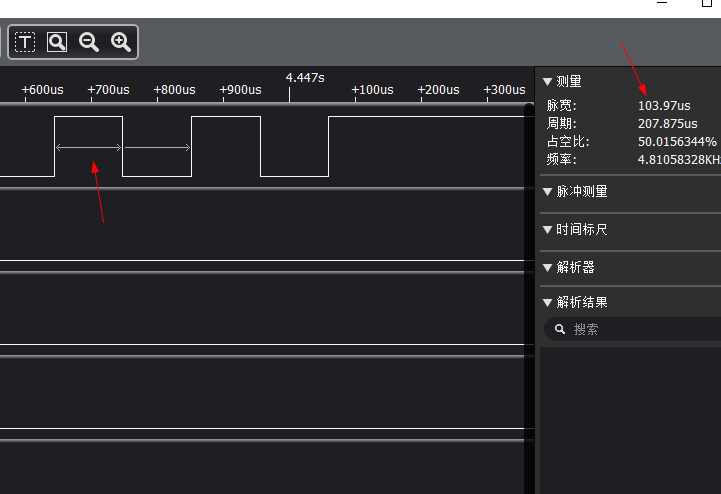
Task: Click the +200us ruler tick label
Action: pos(438,90)
